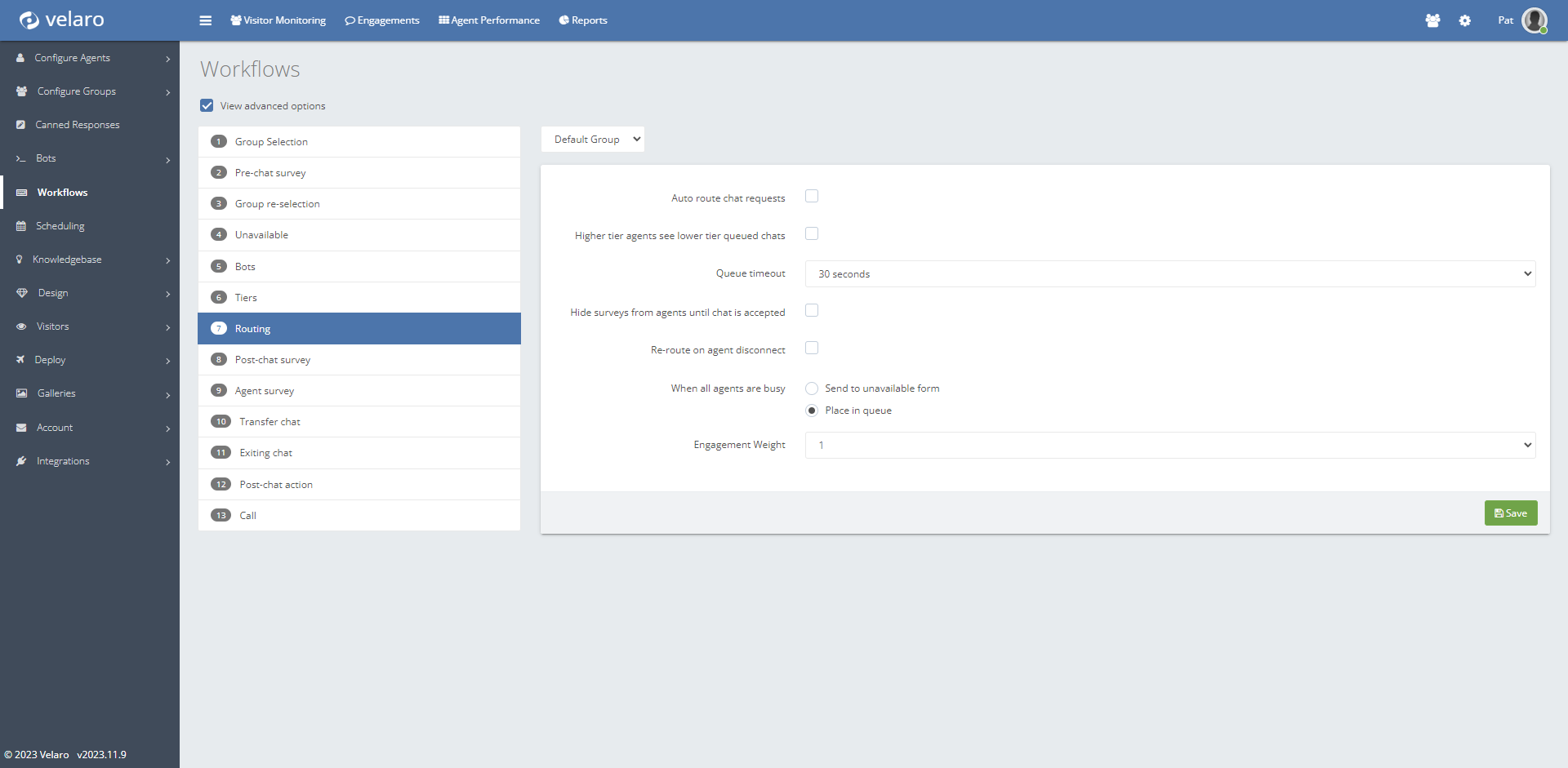This screenshot has height=768, width=1568.
Task: Click the users group icon in header
Action: 1432,20
